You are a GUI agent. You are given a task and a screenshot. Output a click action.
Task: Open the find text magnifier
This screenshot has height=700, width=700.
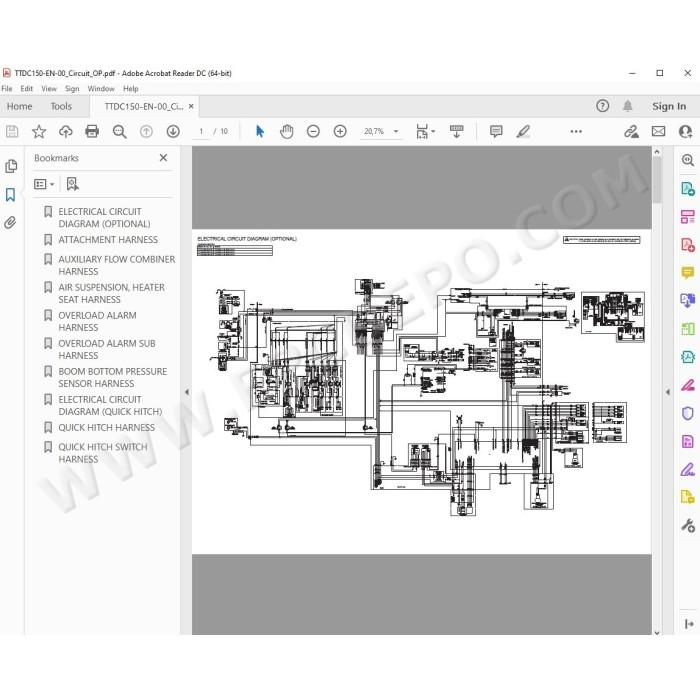(x=119, y=131)
